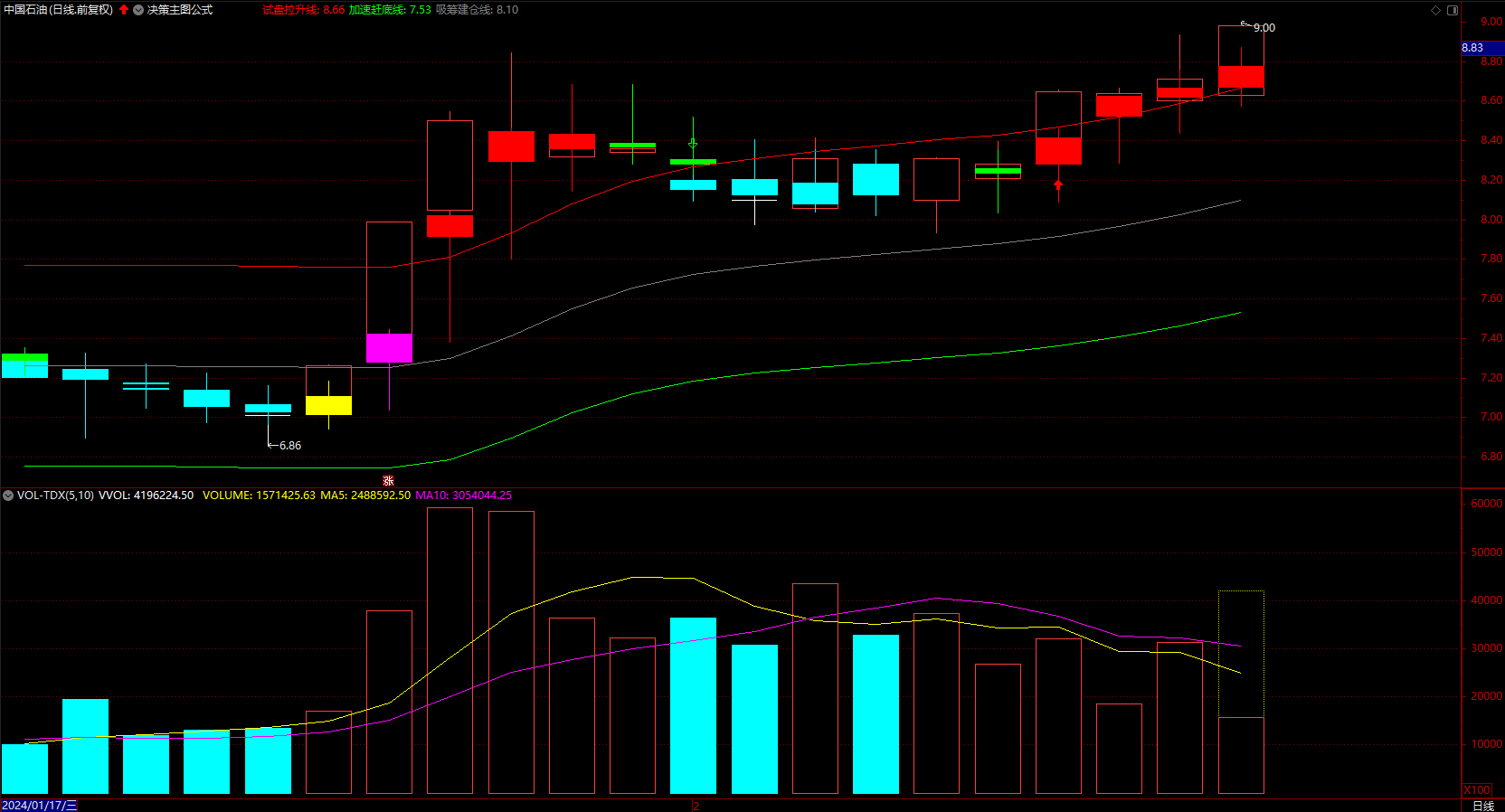Click the X100 volume scale label

coord(1477,790)
